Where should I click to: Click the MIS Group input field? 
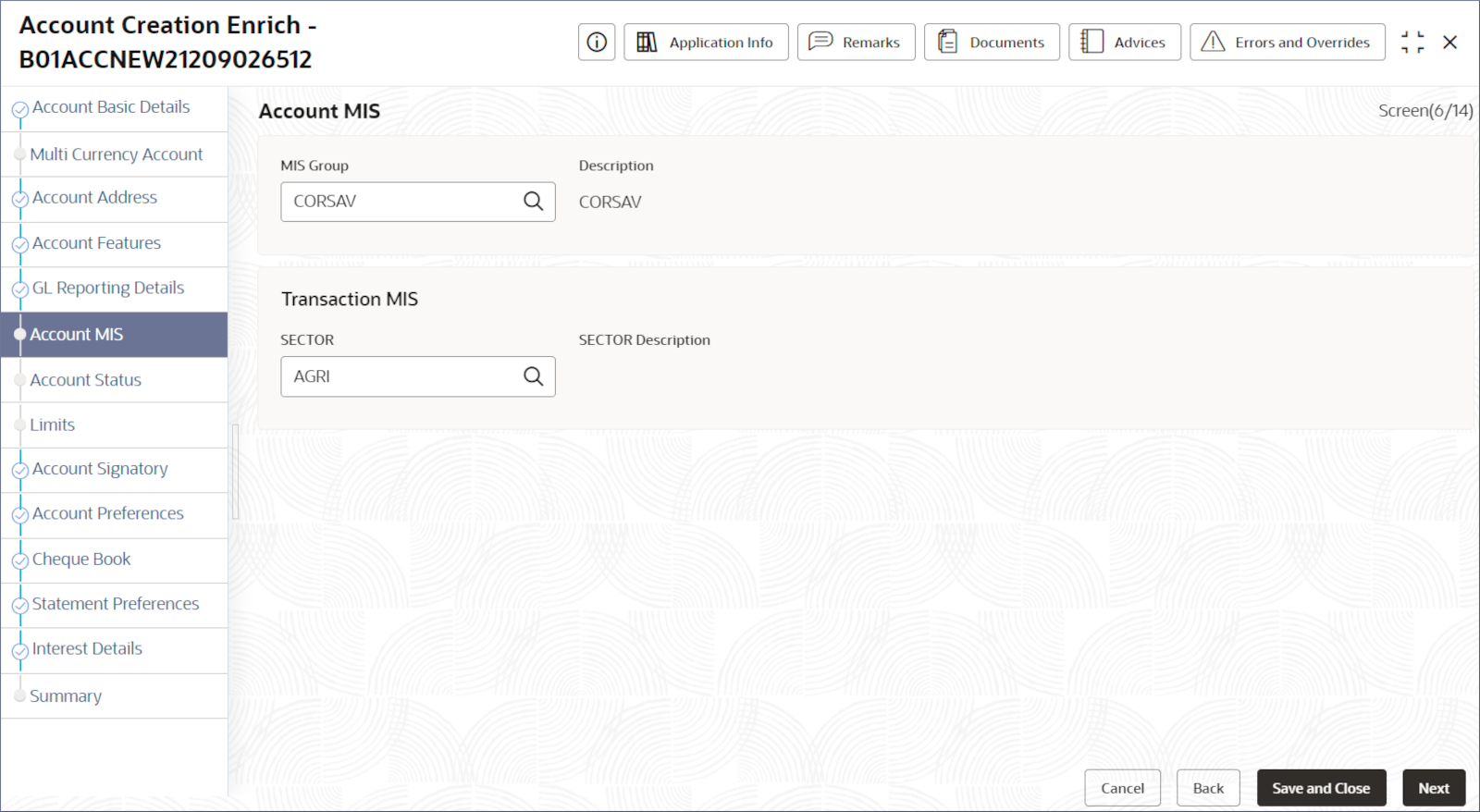pyautogui.click(x=418, y=202)
